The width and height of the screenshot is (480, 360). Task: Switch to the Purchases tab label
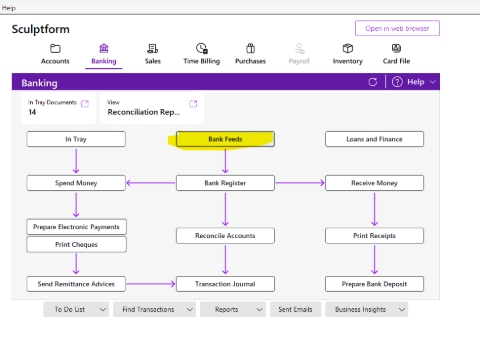[x=250, y=61]
